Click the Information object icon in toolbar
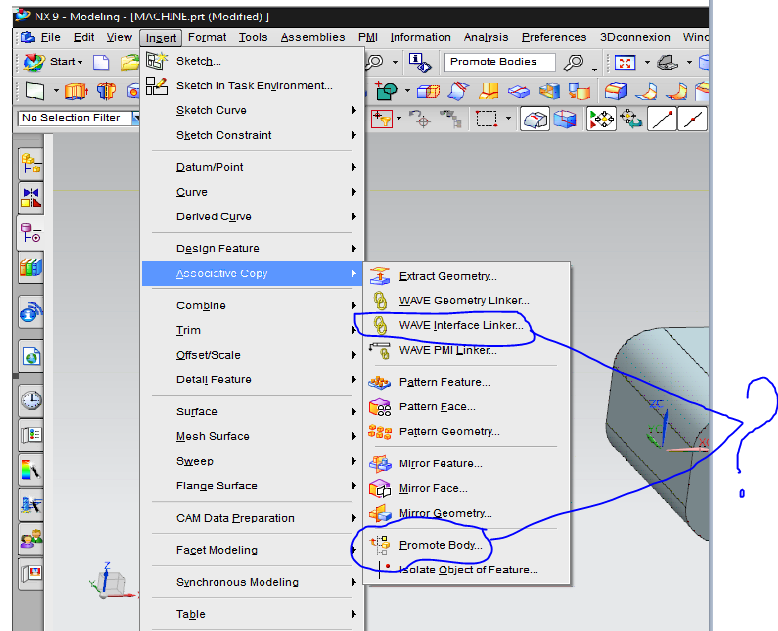The height and width of the screenshot is (631, 778). click(420, 63)
